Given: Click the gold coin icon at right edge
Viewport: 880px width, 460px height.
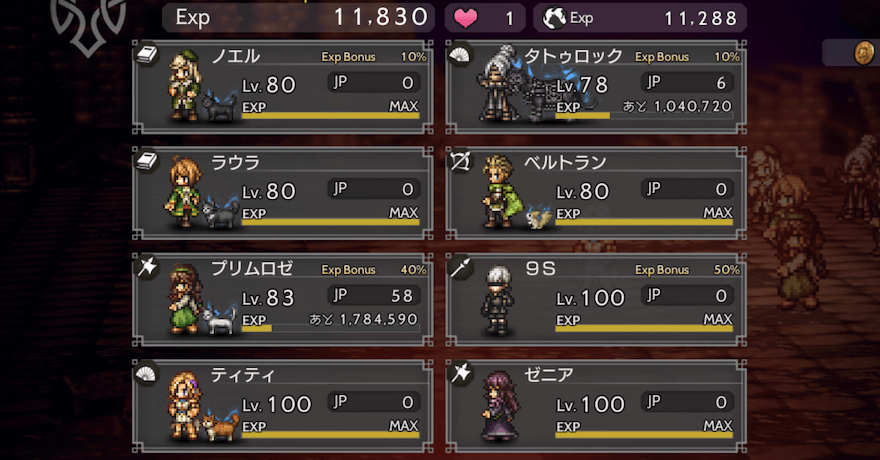Looking at the screenshot, I should (x=864, y=53).
